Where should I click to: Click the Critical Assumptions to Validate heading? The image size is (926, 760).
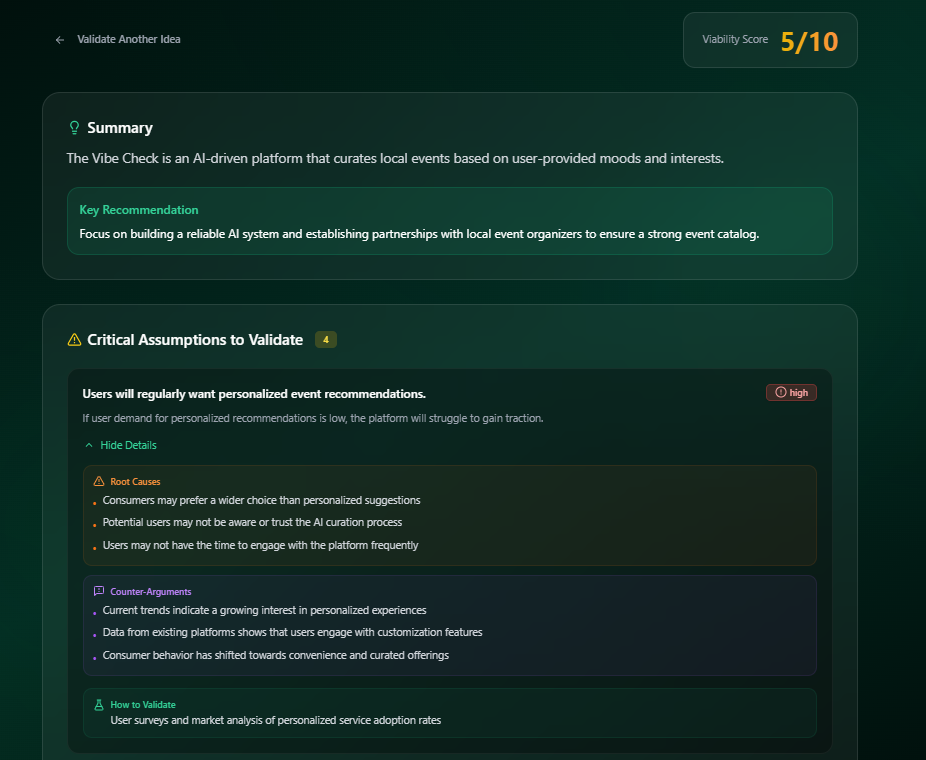click(x=195, y=340)
